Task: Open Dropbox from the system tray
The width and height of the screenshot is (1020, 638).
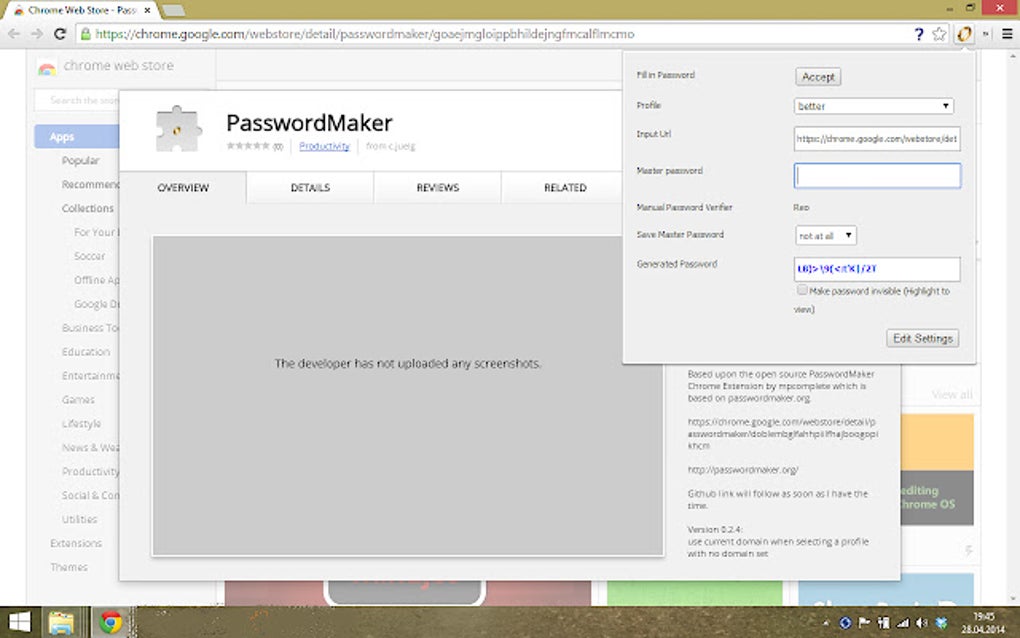Action: [940, 623]
